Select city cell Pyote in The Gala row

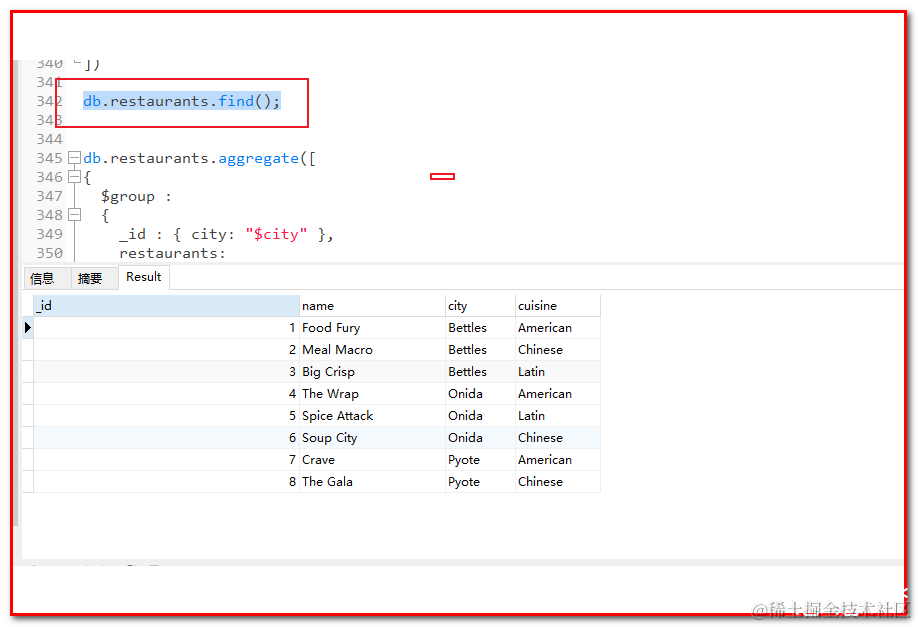[x=480, y=482]
